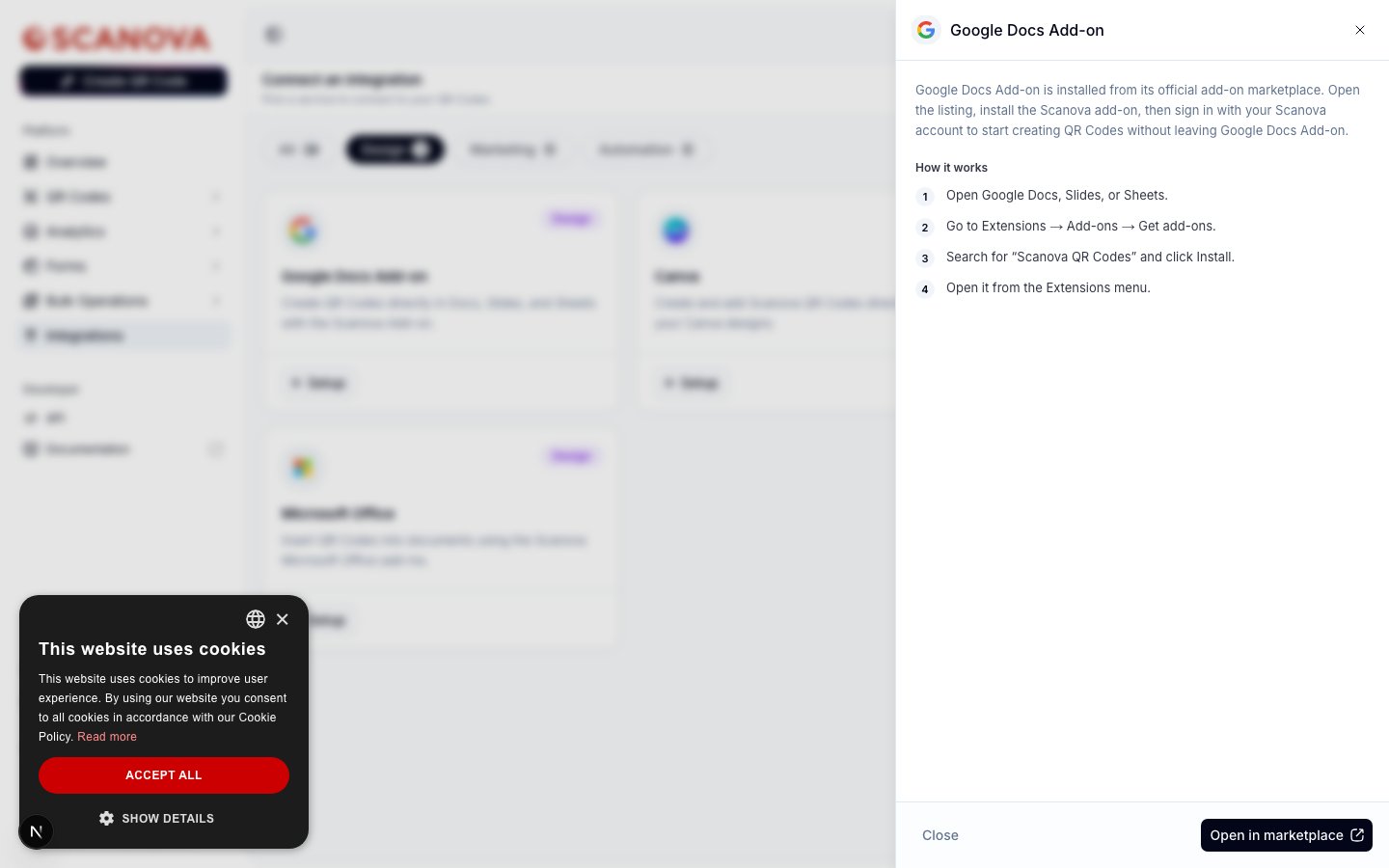This screenshot has height=868, width=1389.
Task: Select step 'Open Google Docs, Slides, or Sheets.'
Action: (x=1057, y=196)
